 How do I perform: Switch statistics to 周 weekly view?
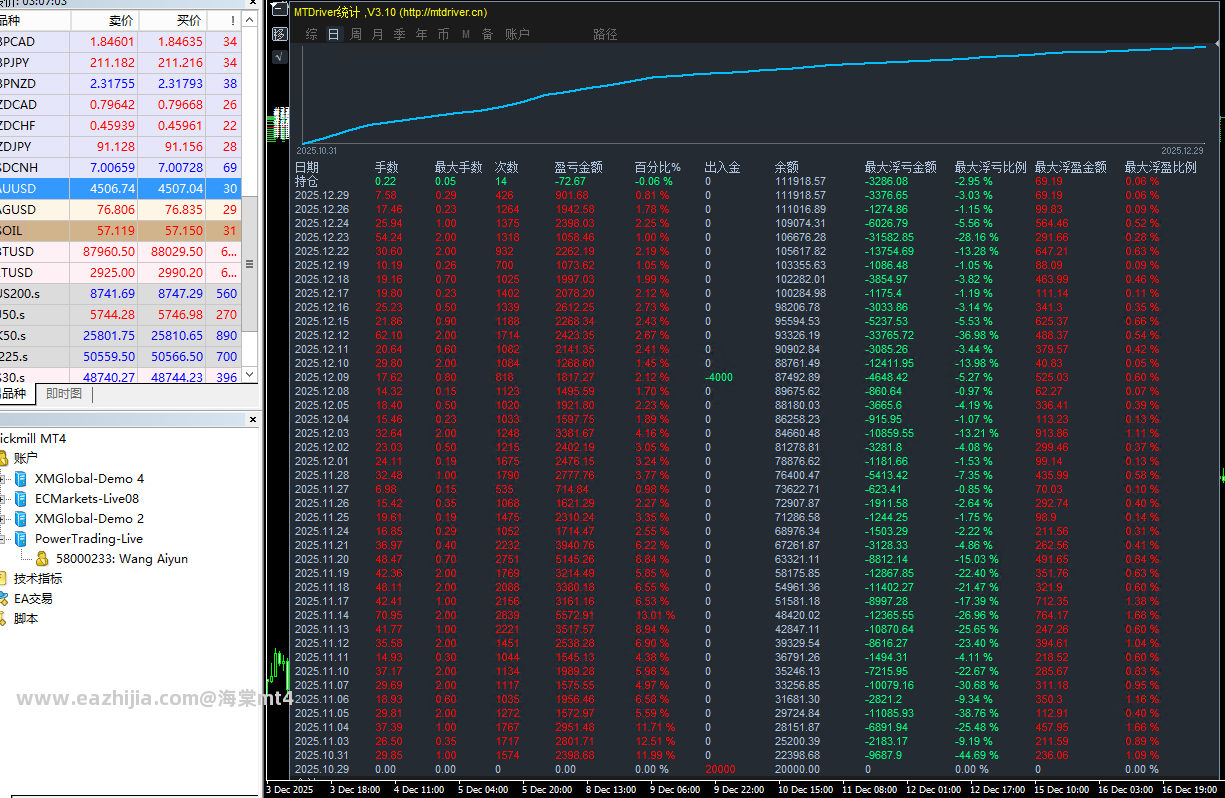(355, 34)
